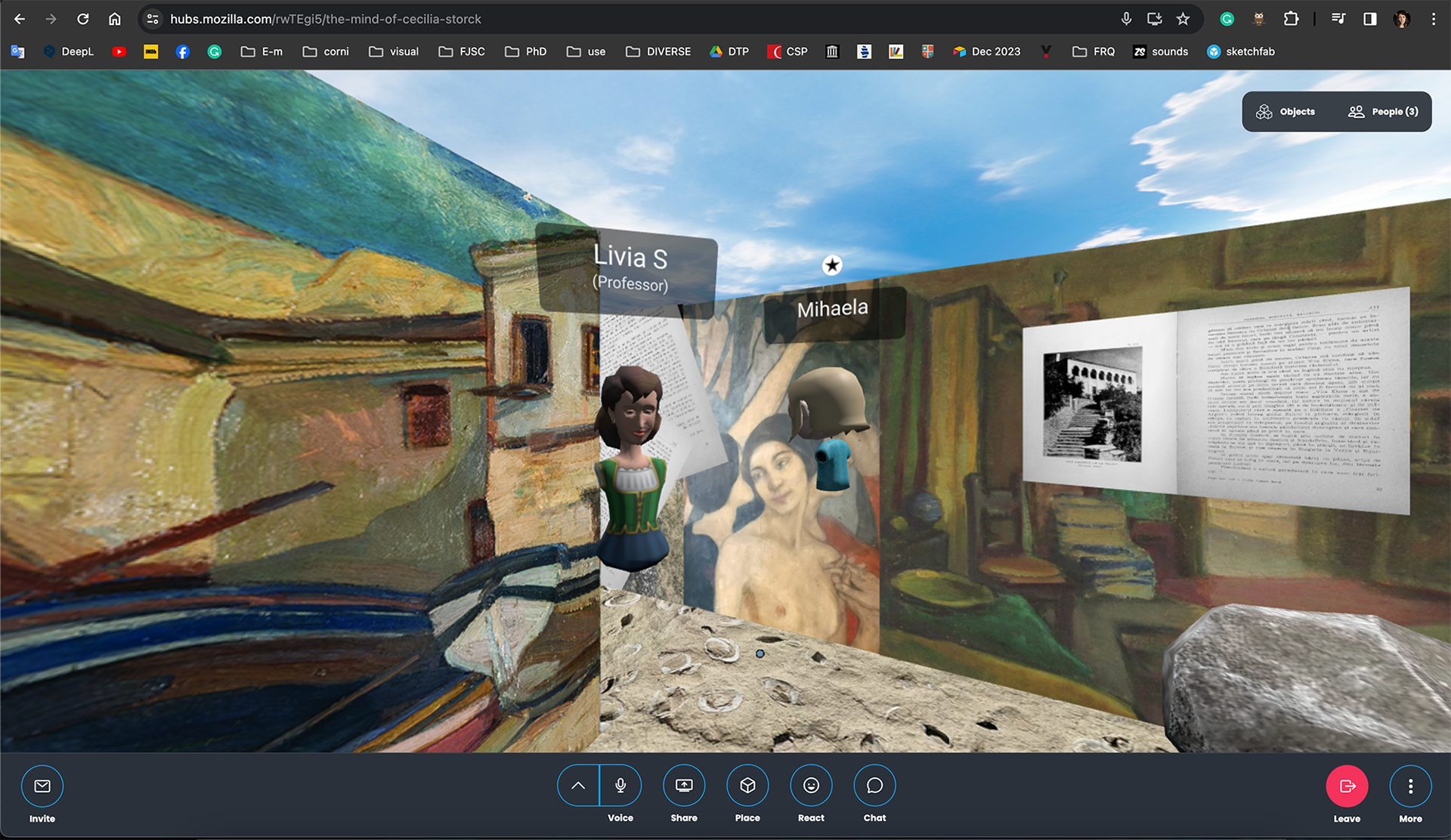Viewport: 1451px width, 840px height.
Task: Click the Share screen icon
Action: 684,786
